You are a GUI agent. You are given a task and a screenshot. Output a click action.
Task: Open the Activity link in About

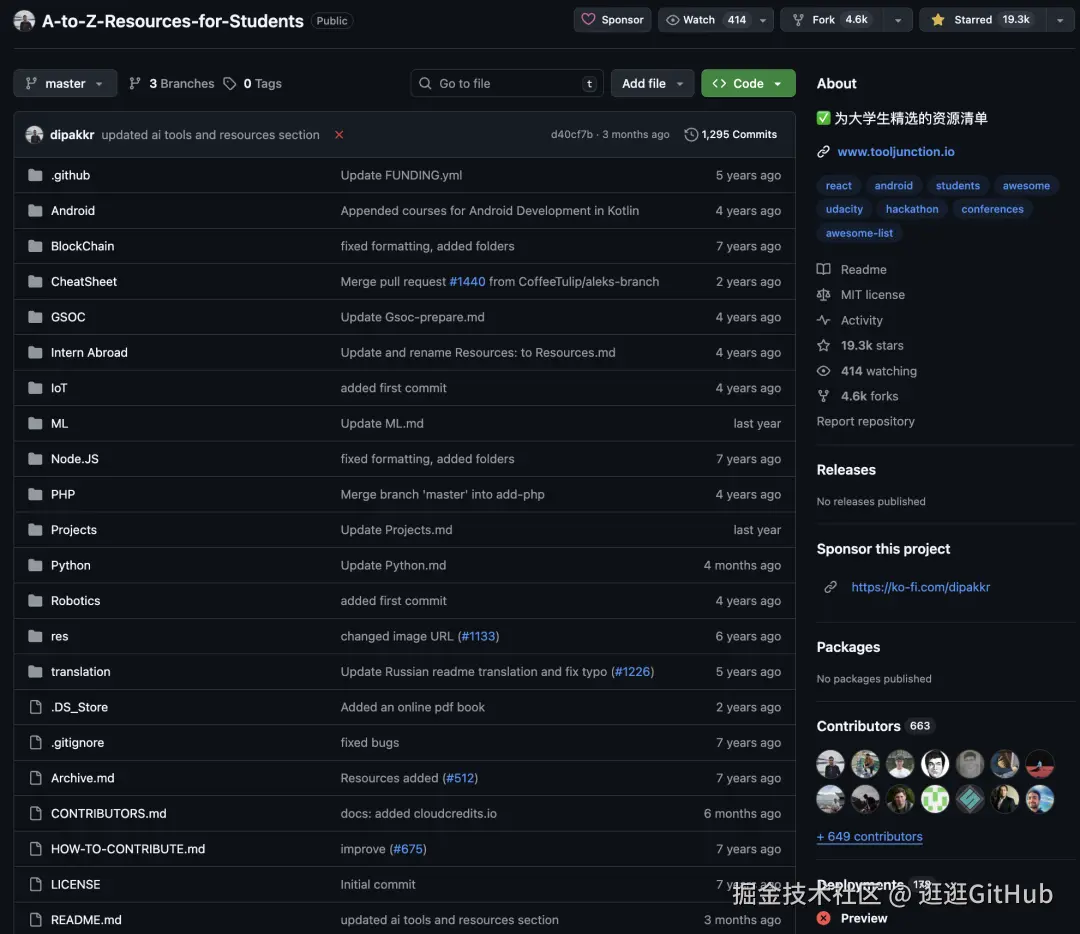click(x=850, y=320)
